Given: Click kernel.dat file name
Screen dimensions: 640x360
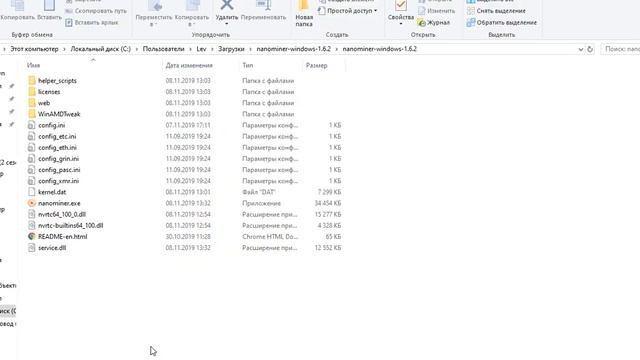Looking at the screenshot, I should pyautogui.click(x=52, y=192).
